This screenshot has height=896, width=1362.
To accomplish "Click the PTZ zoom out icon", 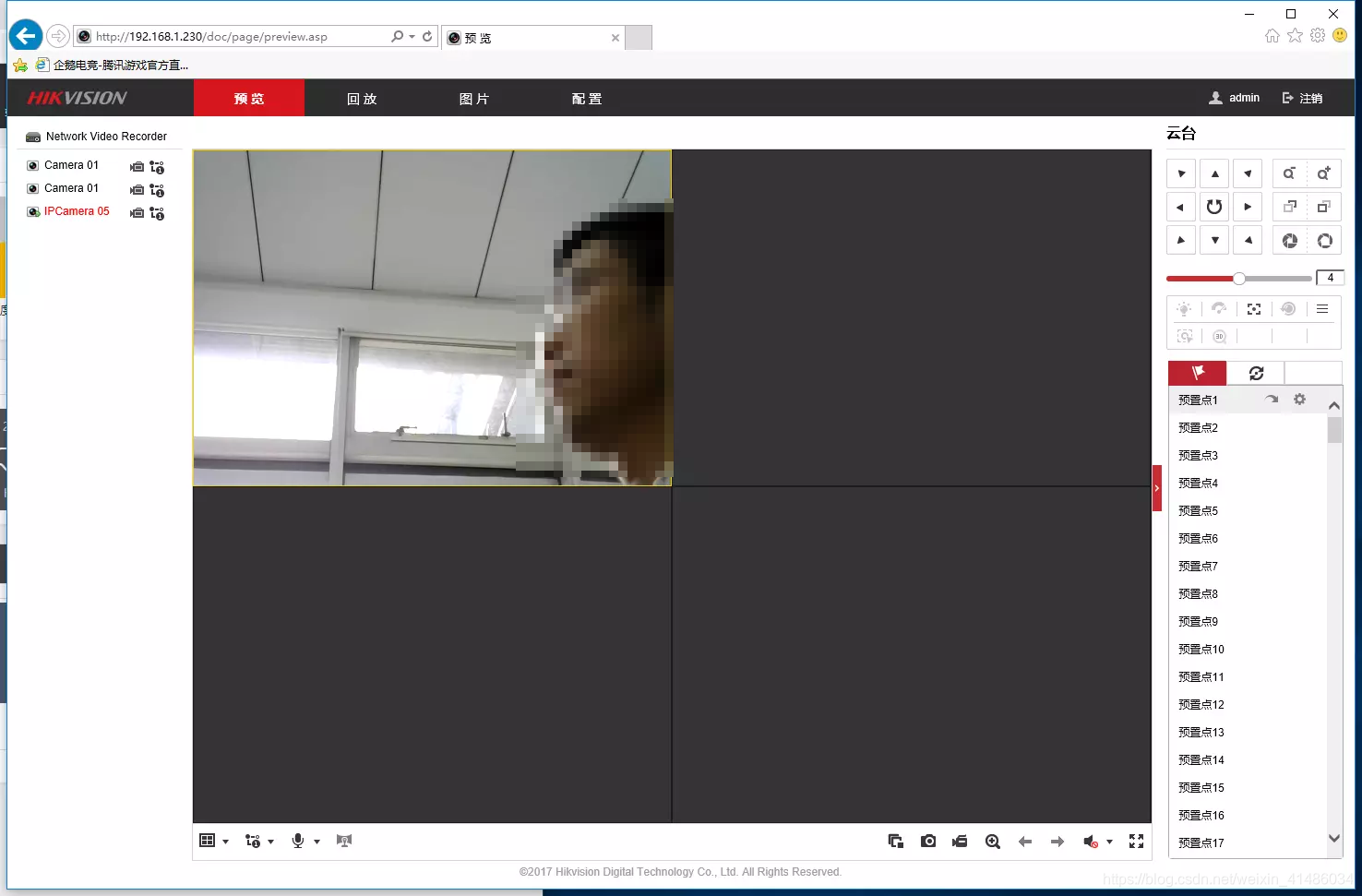I will [1289, 173].
